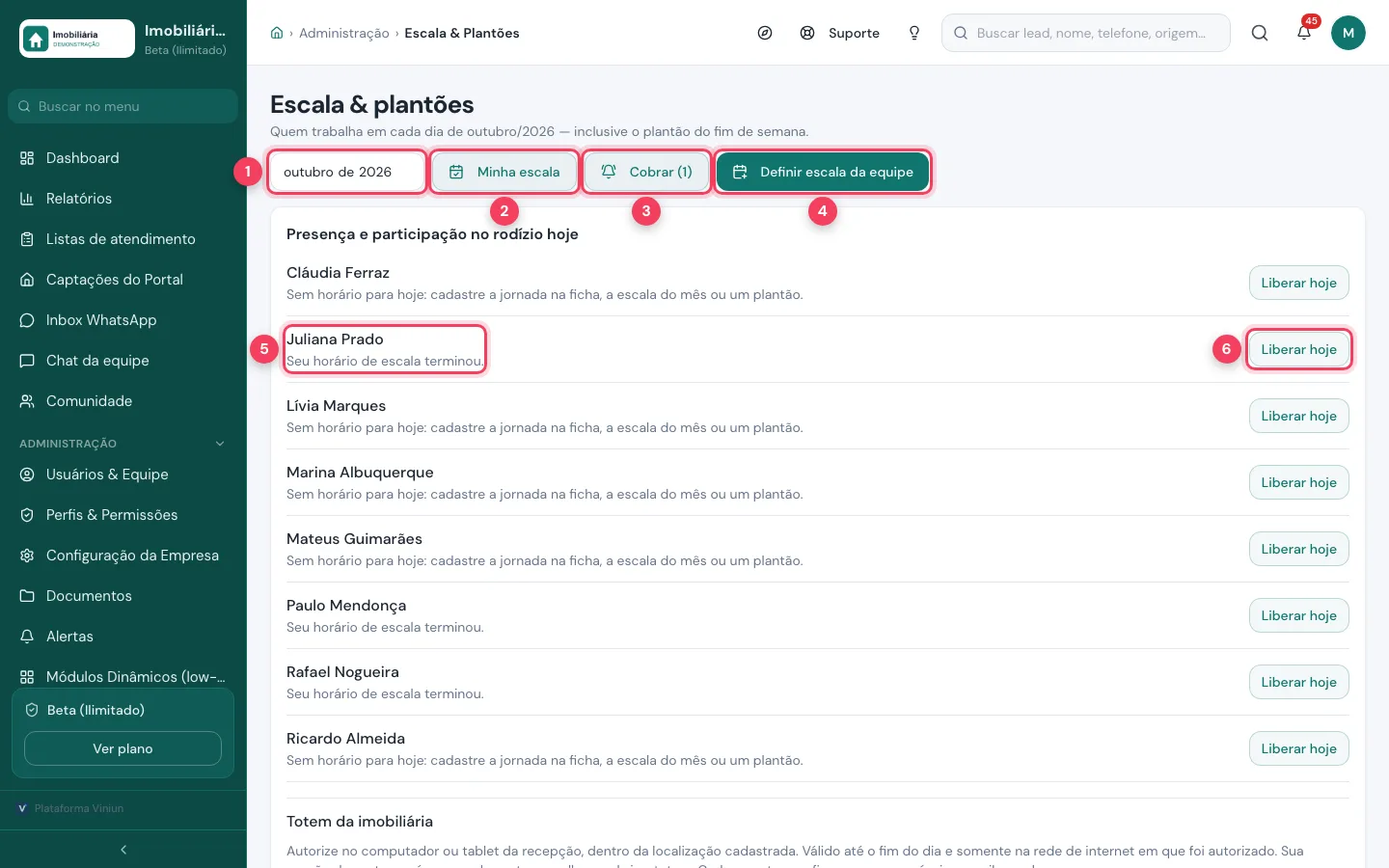
Task: Open Documentos in sidebar
Action: [123, 596]
